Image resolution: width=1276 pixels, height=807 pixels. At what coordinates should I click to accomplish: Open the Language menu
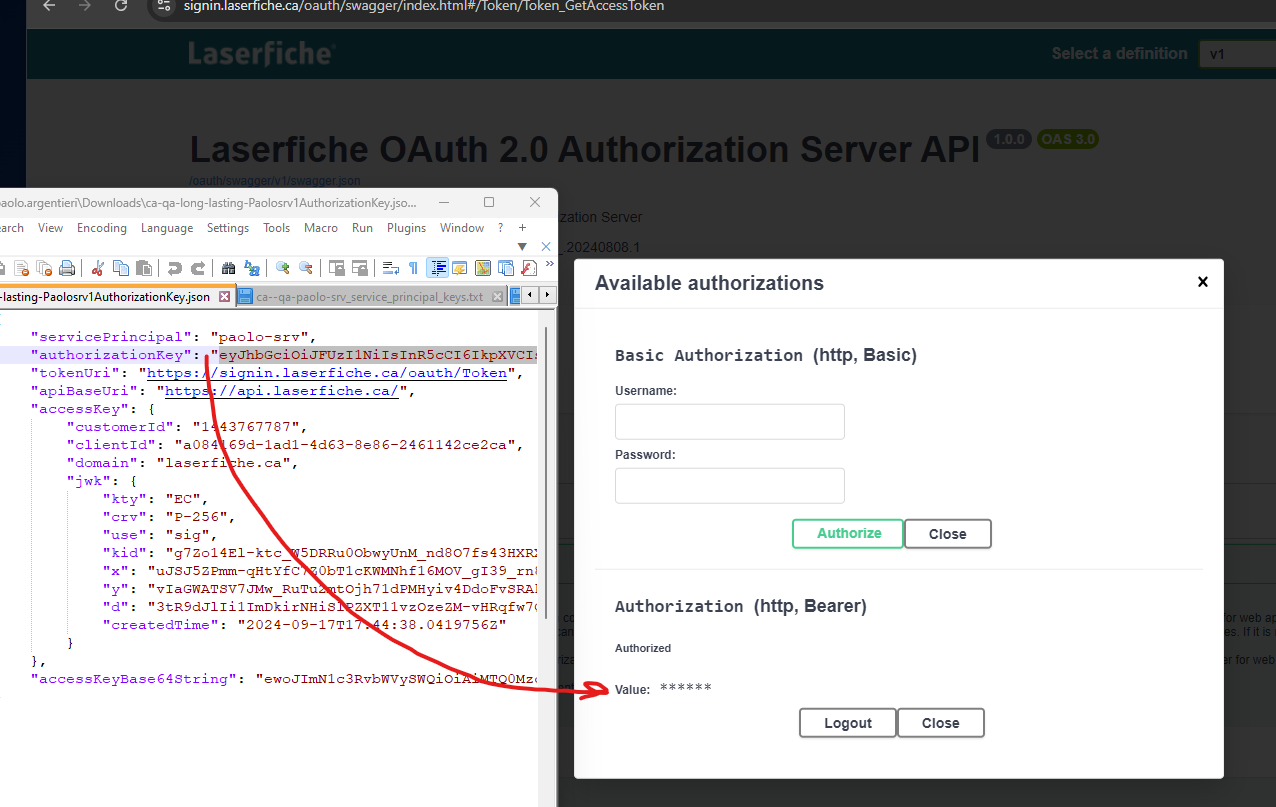coord(167,228)
